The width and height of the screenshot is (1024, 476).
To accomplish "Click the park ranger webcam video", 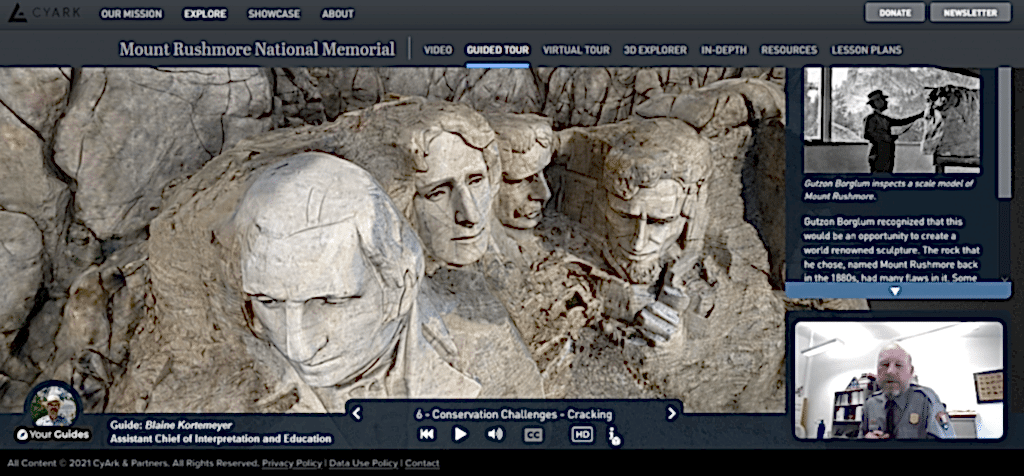I will pos(899,379).
